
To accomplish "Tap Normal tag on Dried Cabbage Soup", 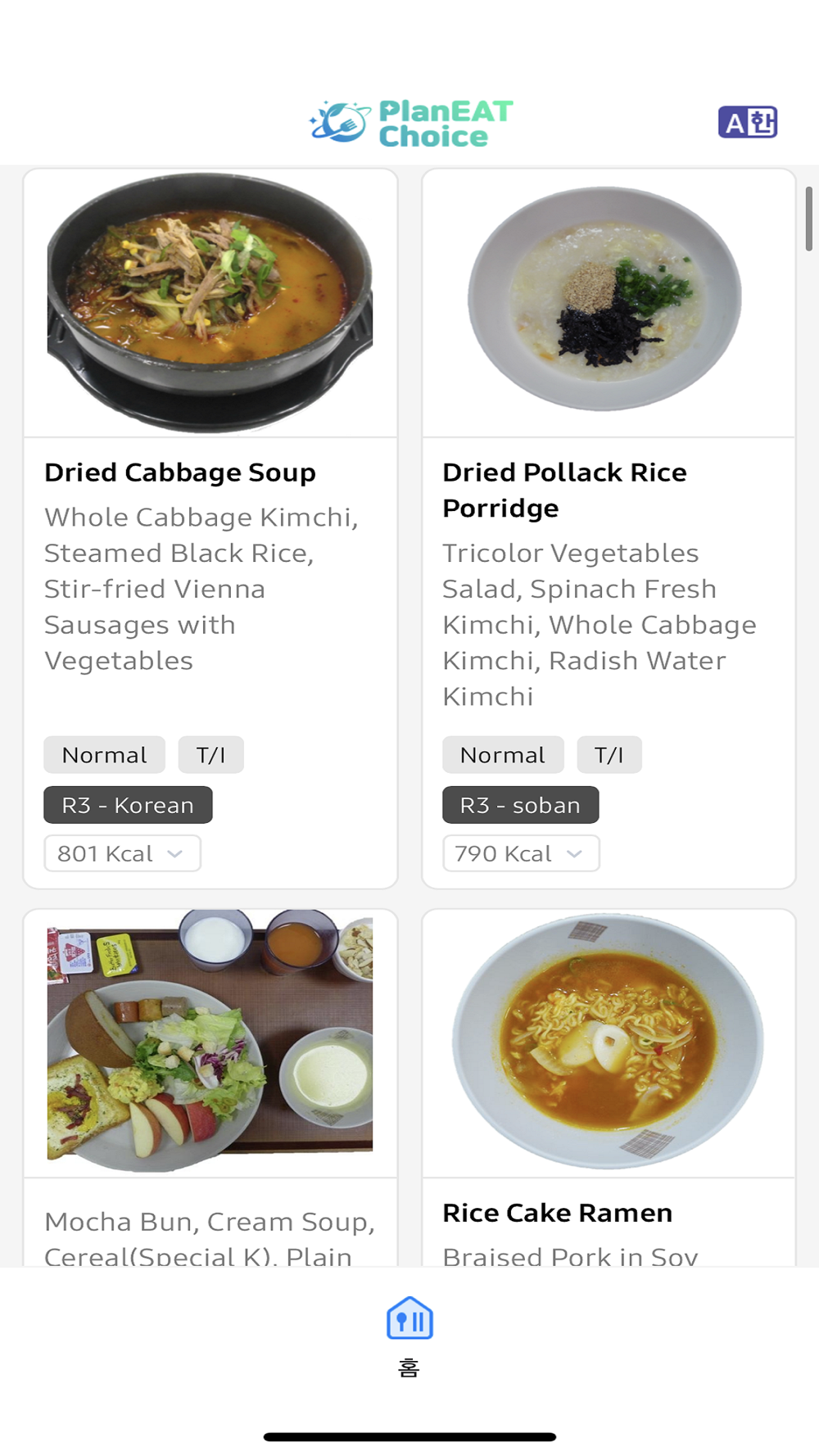I will (x=104, y=754).
